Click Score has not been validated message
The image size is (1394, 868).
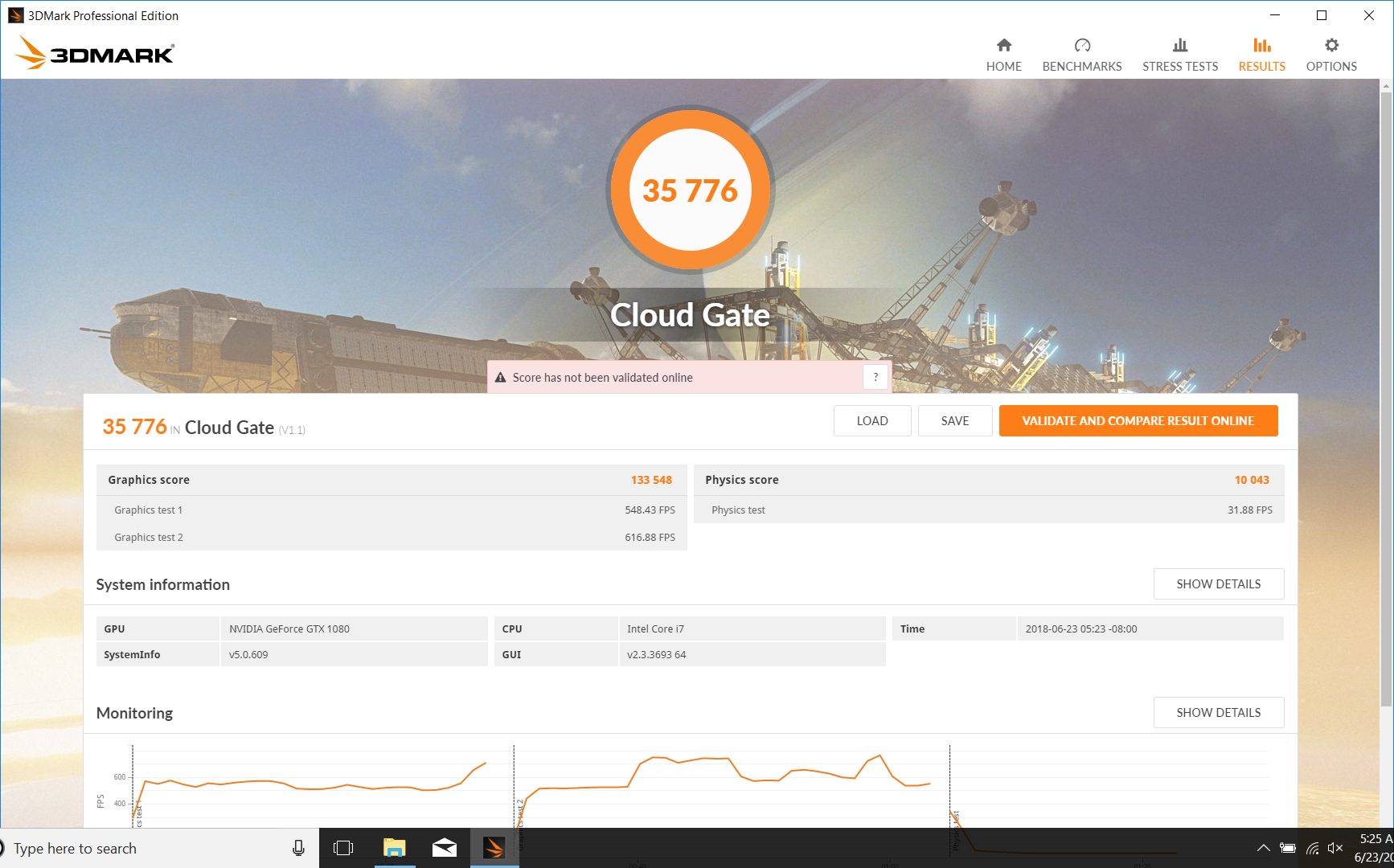602,378
